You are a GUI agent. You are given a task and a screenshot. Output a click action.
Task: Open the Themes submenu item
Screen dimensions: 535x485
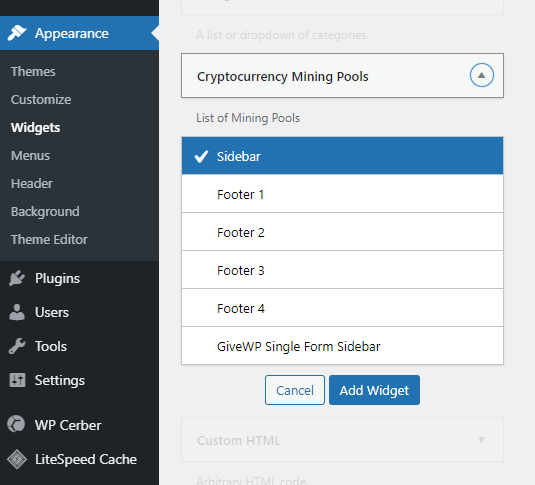(x=33, y=71)
